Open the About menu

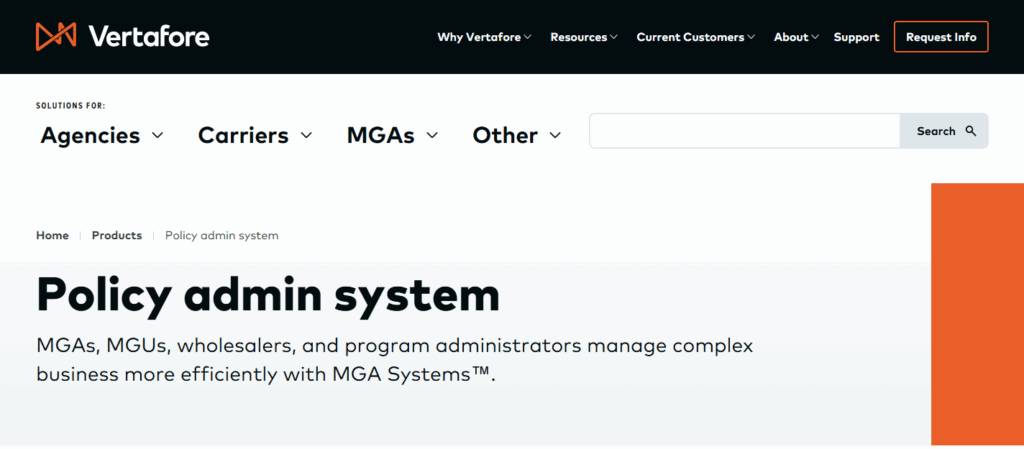790,37
